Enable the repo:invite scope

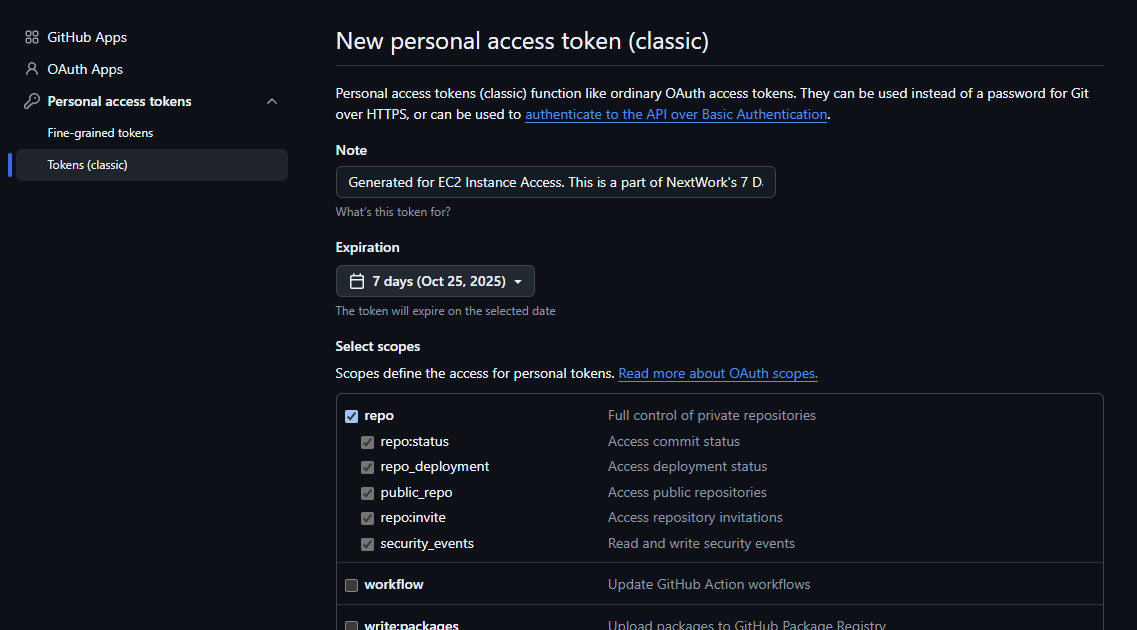coord(367,517)
